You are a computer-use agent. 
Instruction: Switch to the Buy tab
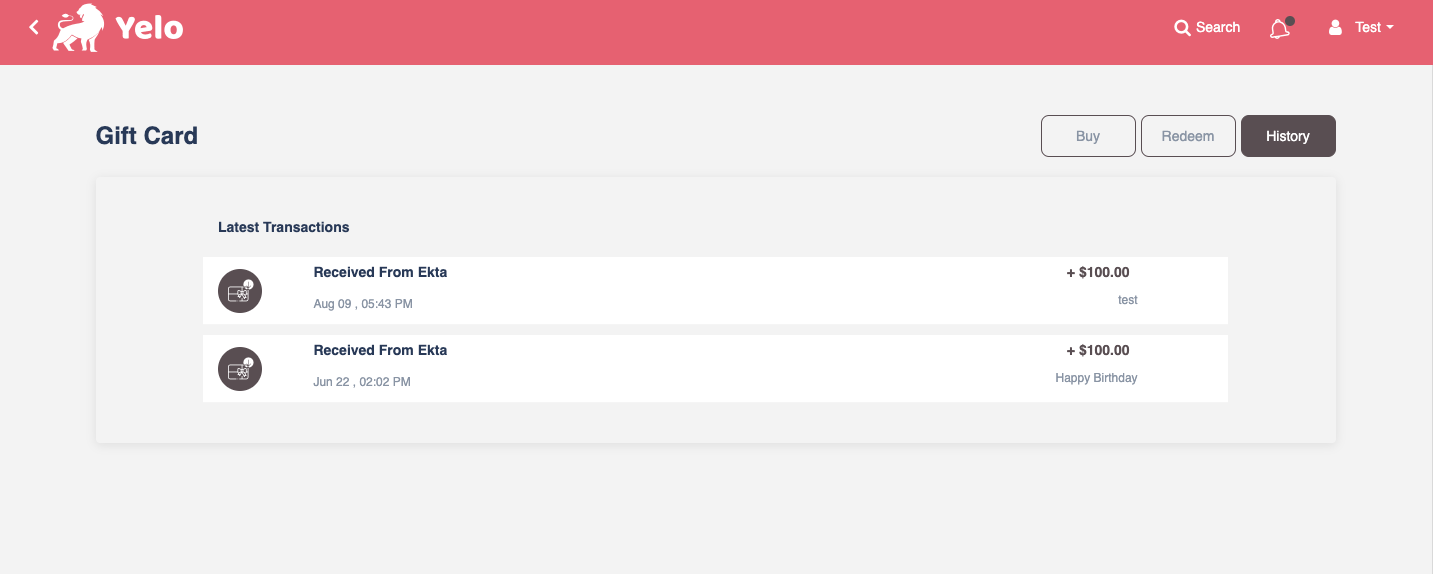[1088, 136]
